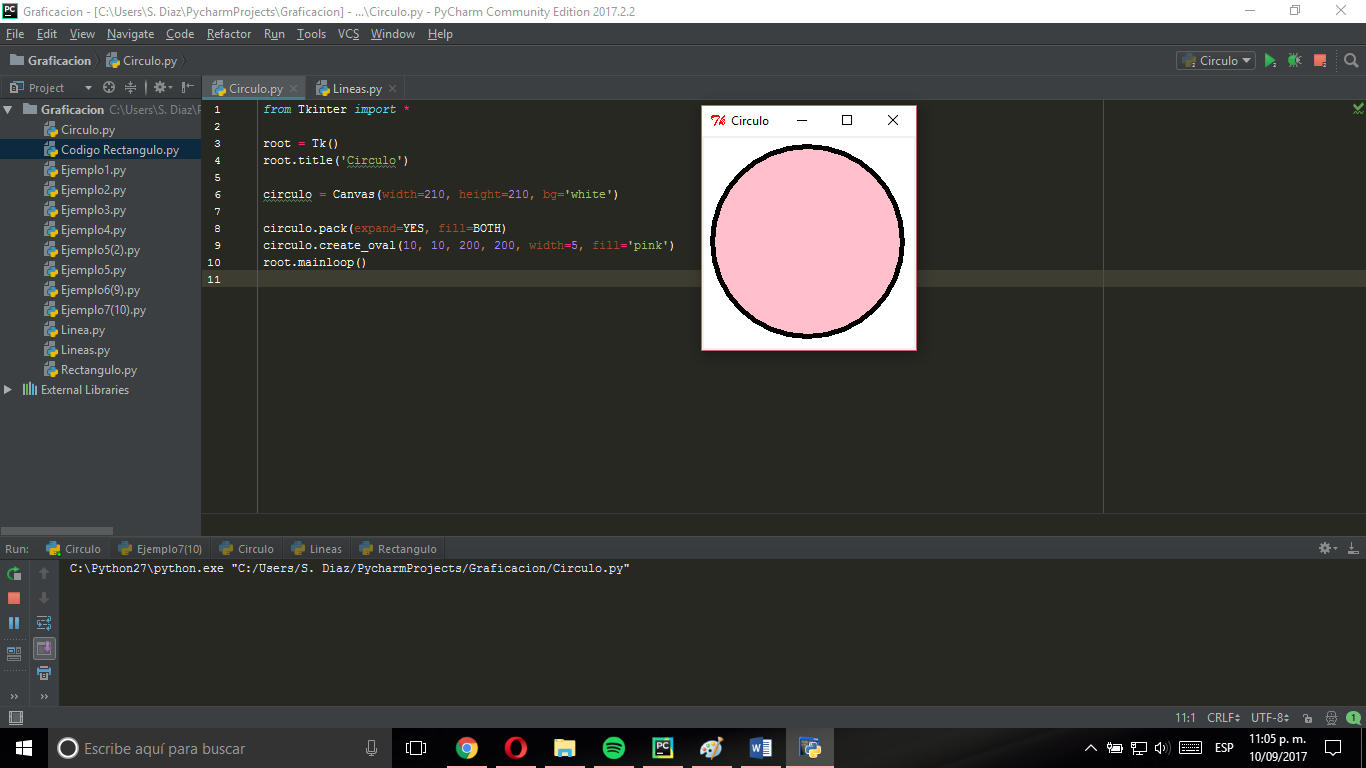The width and height of the screenshot is (1366, 768).
Task: Switch to the Lineas.py editor tab
Action: click(x=354, y=88)
